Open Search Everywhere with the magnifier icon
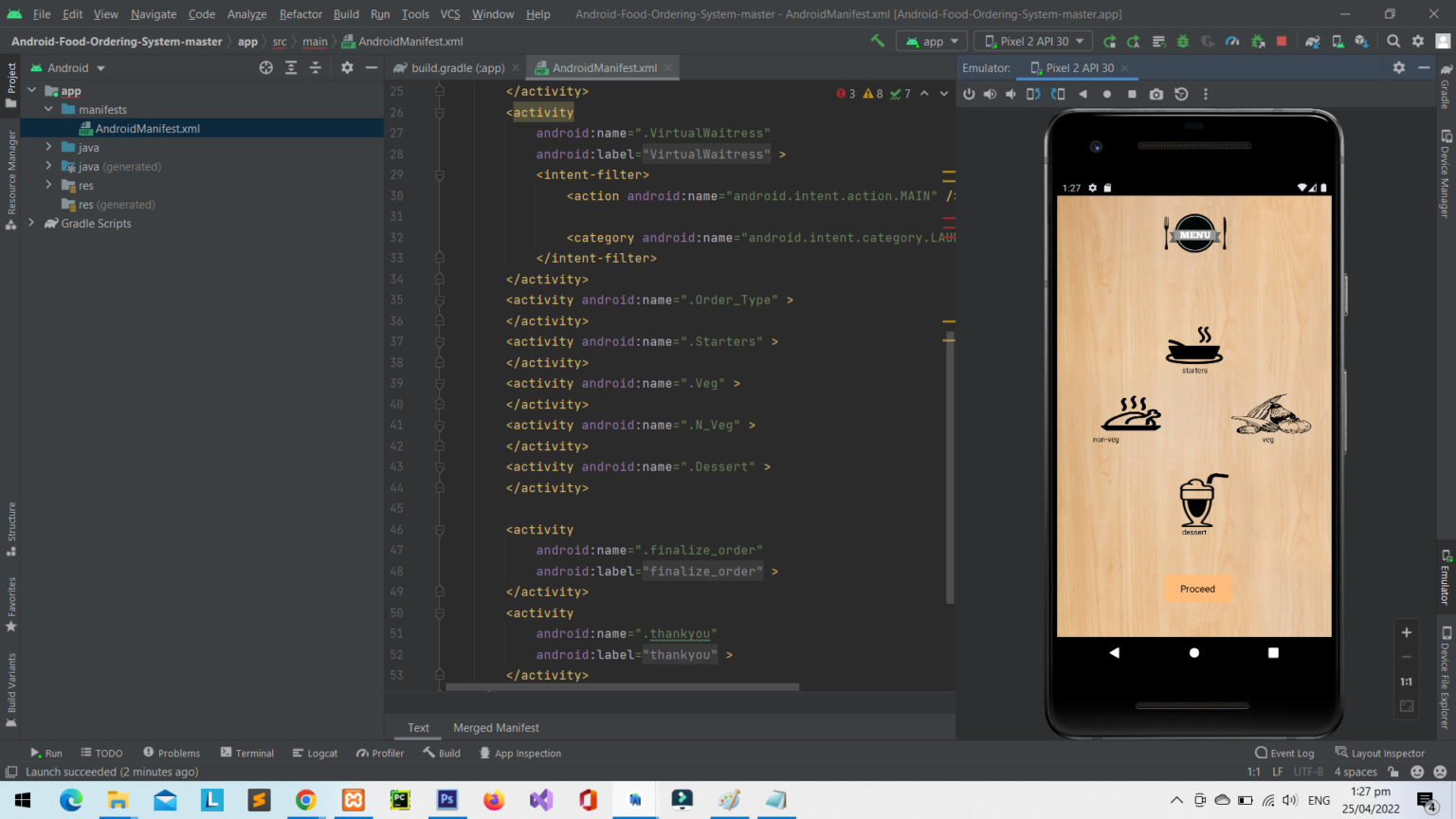The image size is (1456, 819). [1392, 41]
